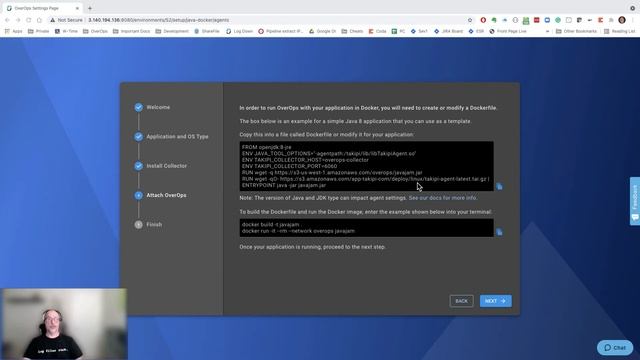
Task: Open the Cheats bookmarks folder
Action: click(352, 31)
